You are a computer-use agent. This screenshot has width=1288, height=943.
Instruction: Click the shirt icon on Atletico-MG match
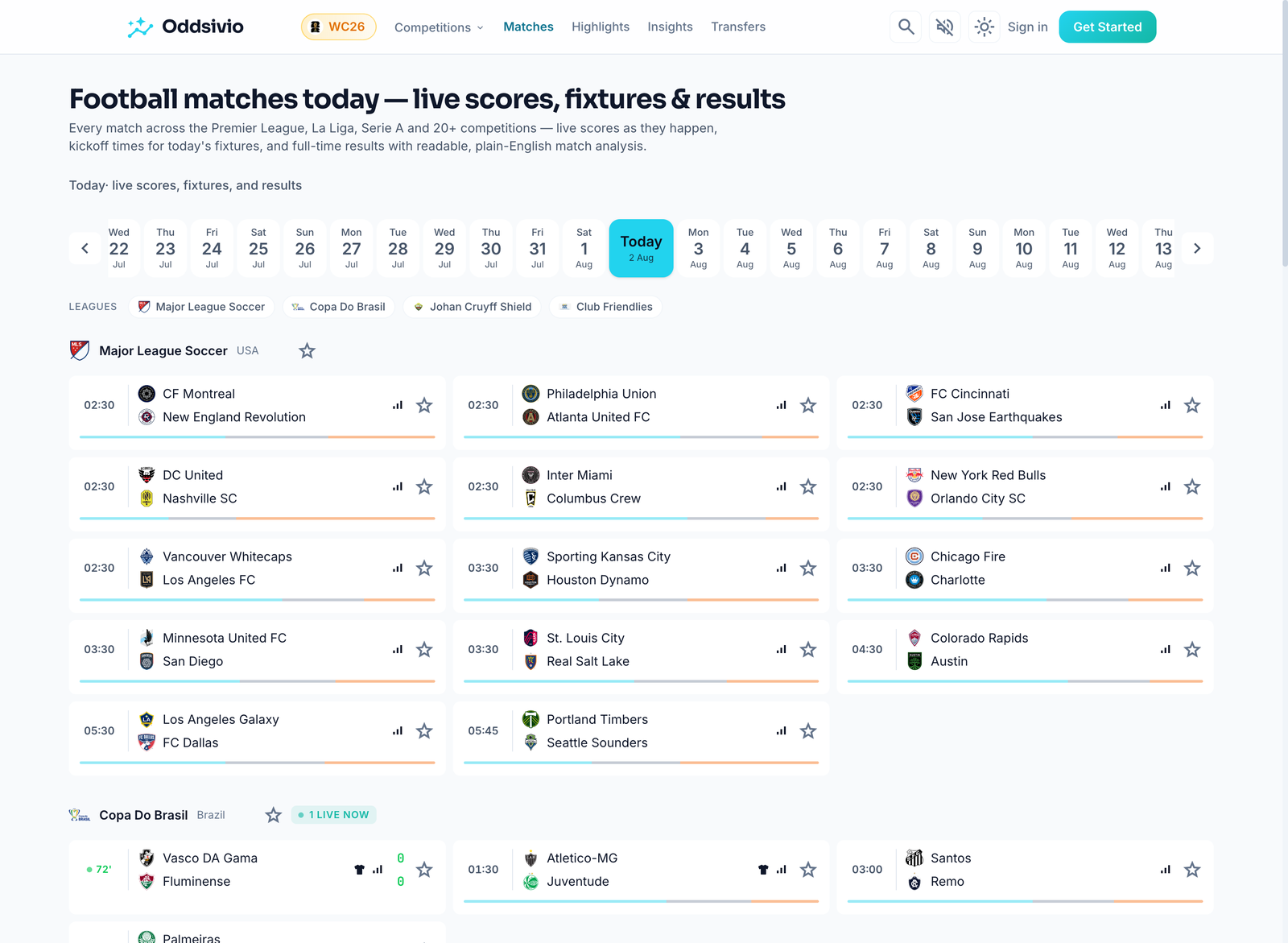(763, 870)
